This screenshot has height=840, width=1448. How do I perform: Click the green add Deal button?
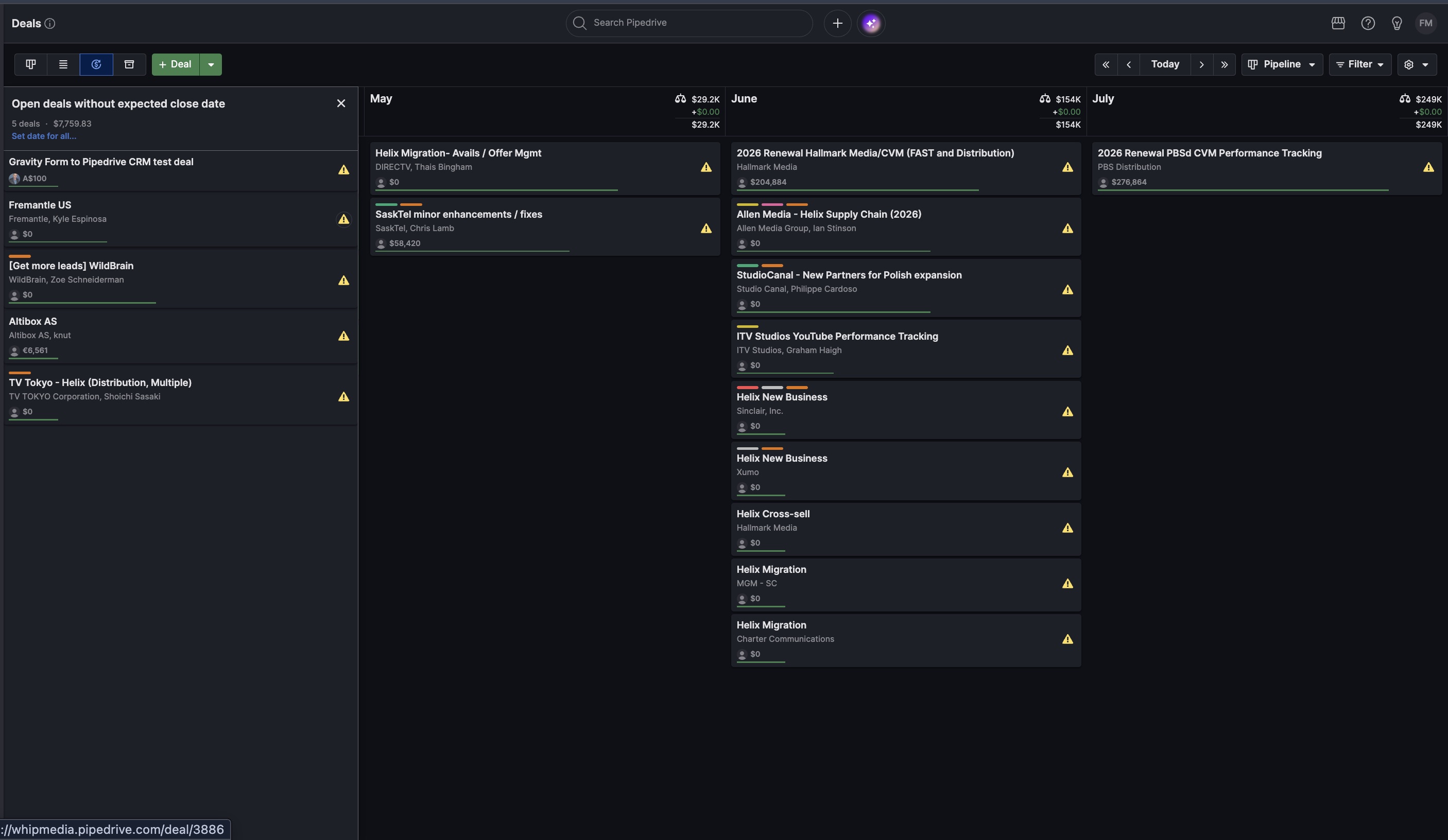point(175,64)
